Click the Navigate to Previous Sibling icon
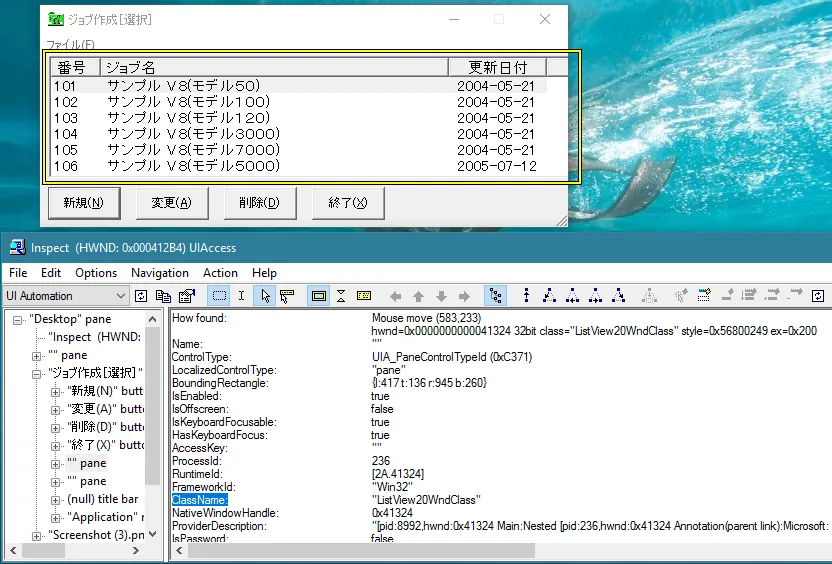The width and height of the screenshot is (832, 564). 572,296
